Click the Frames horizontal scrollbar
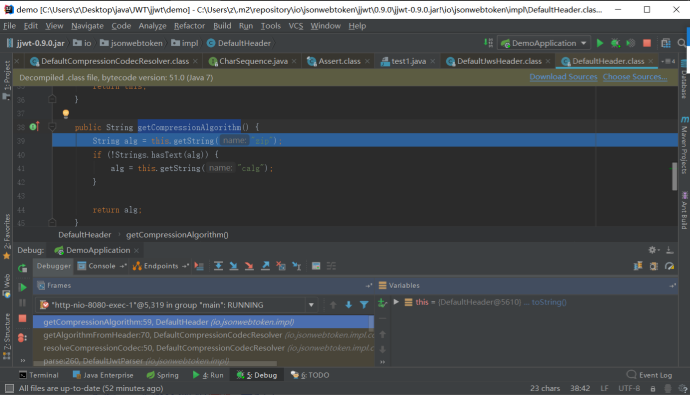This screenshot has width=690, height=395. click(155, 364)
